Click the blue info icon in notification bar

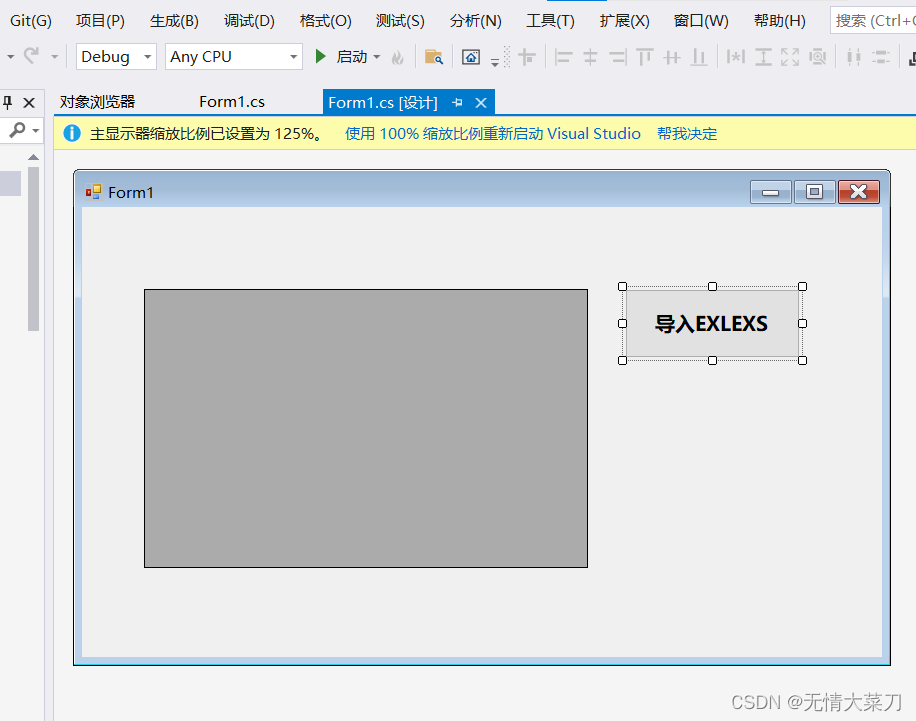pyautogui.click(x=72, y=133)
